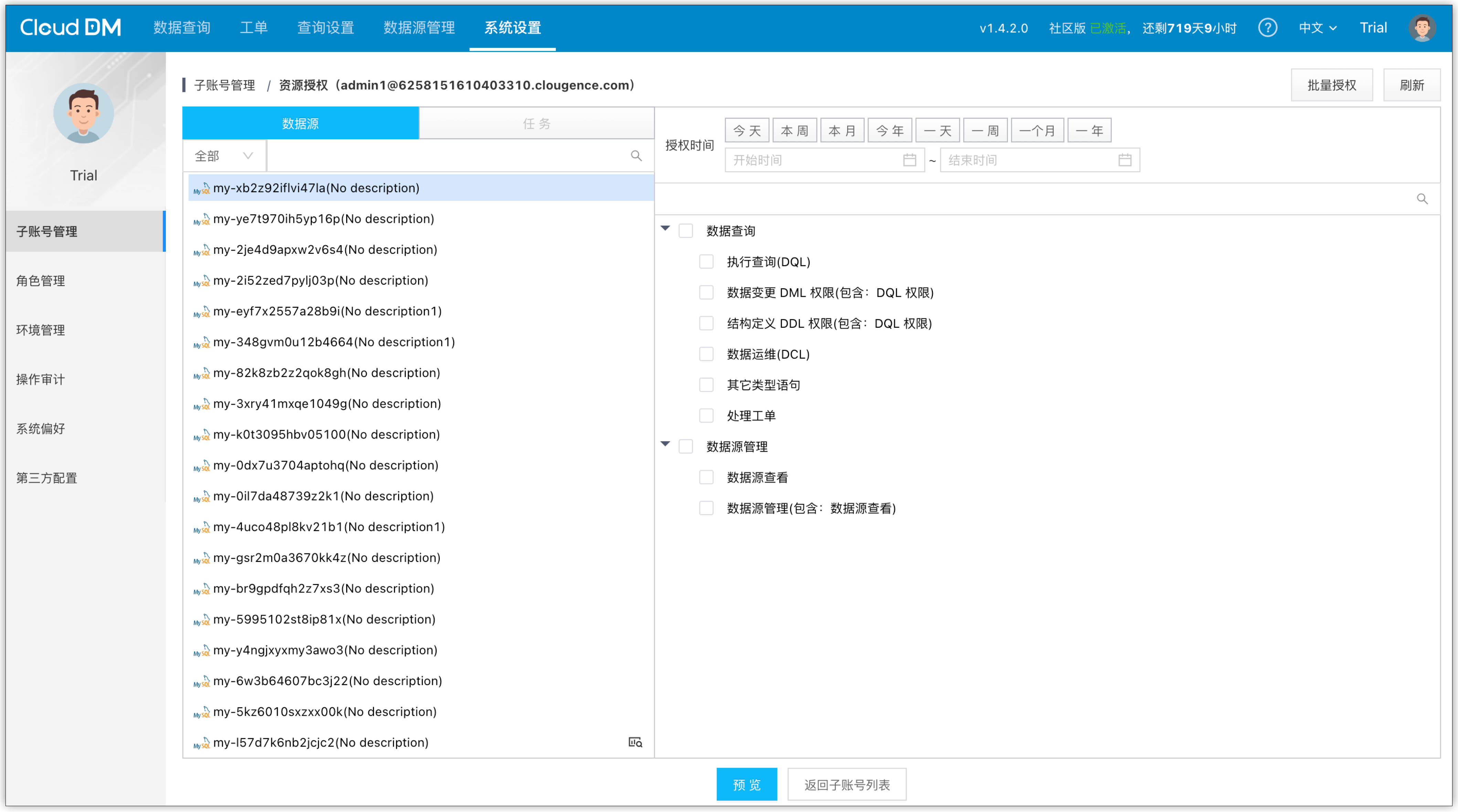The width and height of the screenshot is (1458, 812).
Task: Open the start time calendar icon
Action: (909, 160)
